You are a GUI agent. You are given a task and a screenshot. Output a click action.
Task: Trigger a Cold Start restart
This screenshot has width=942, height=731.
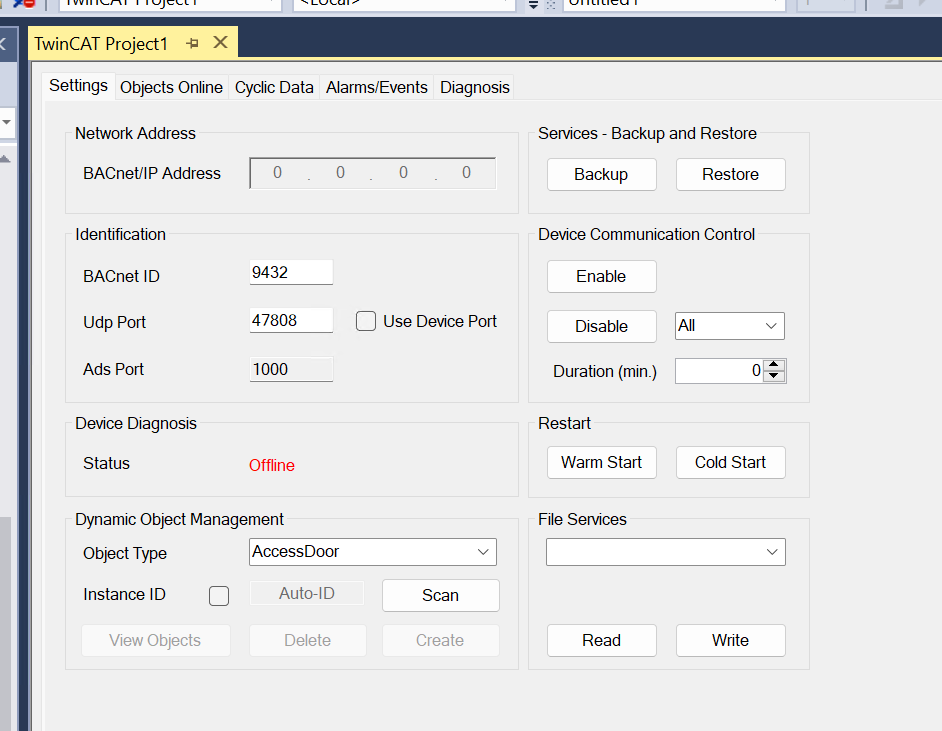point(731,463)
